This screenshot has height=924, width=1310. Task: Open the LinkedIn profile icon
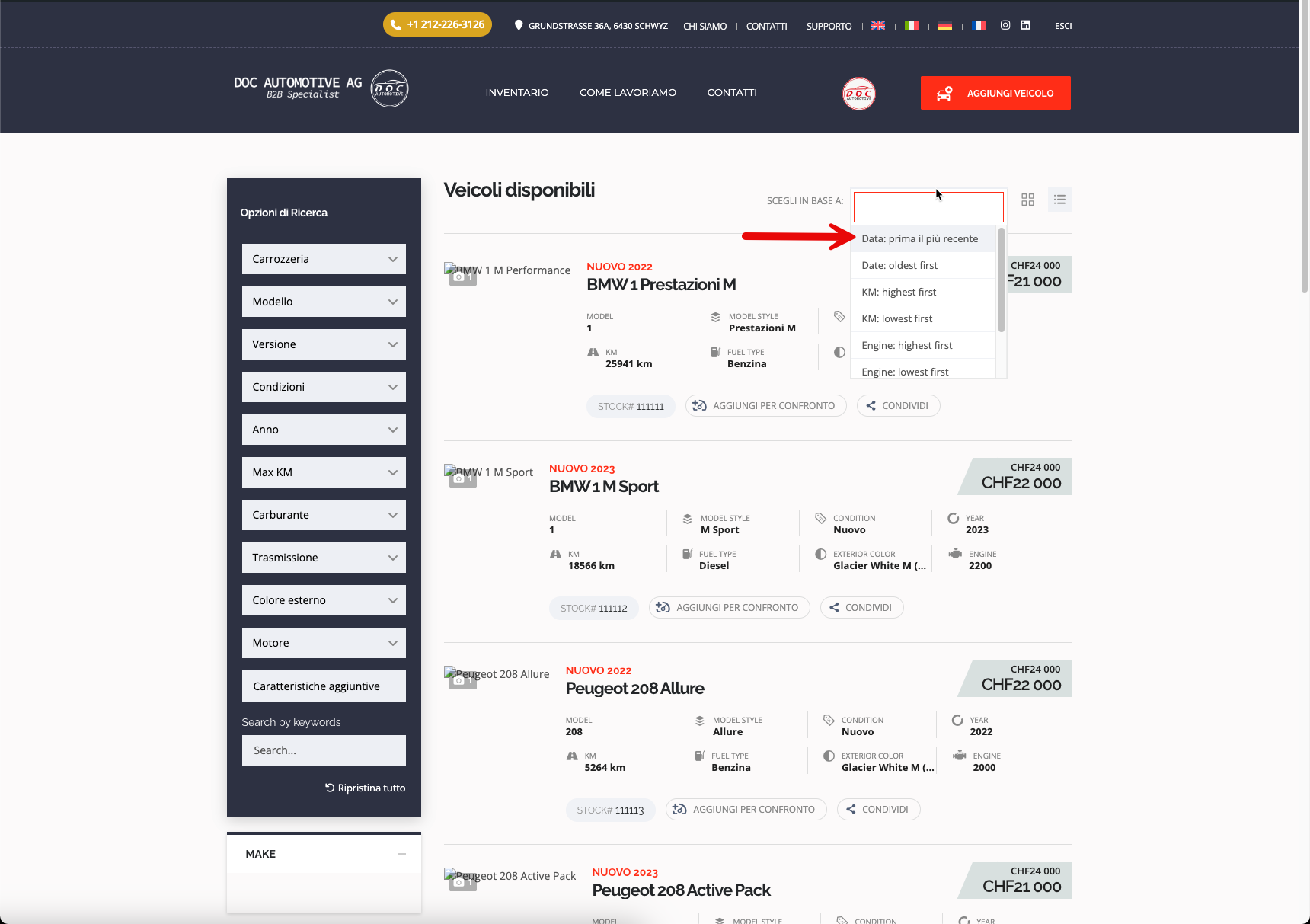click(x=1025, y=25)
